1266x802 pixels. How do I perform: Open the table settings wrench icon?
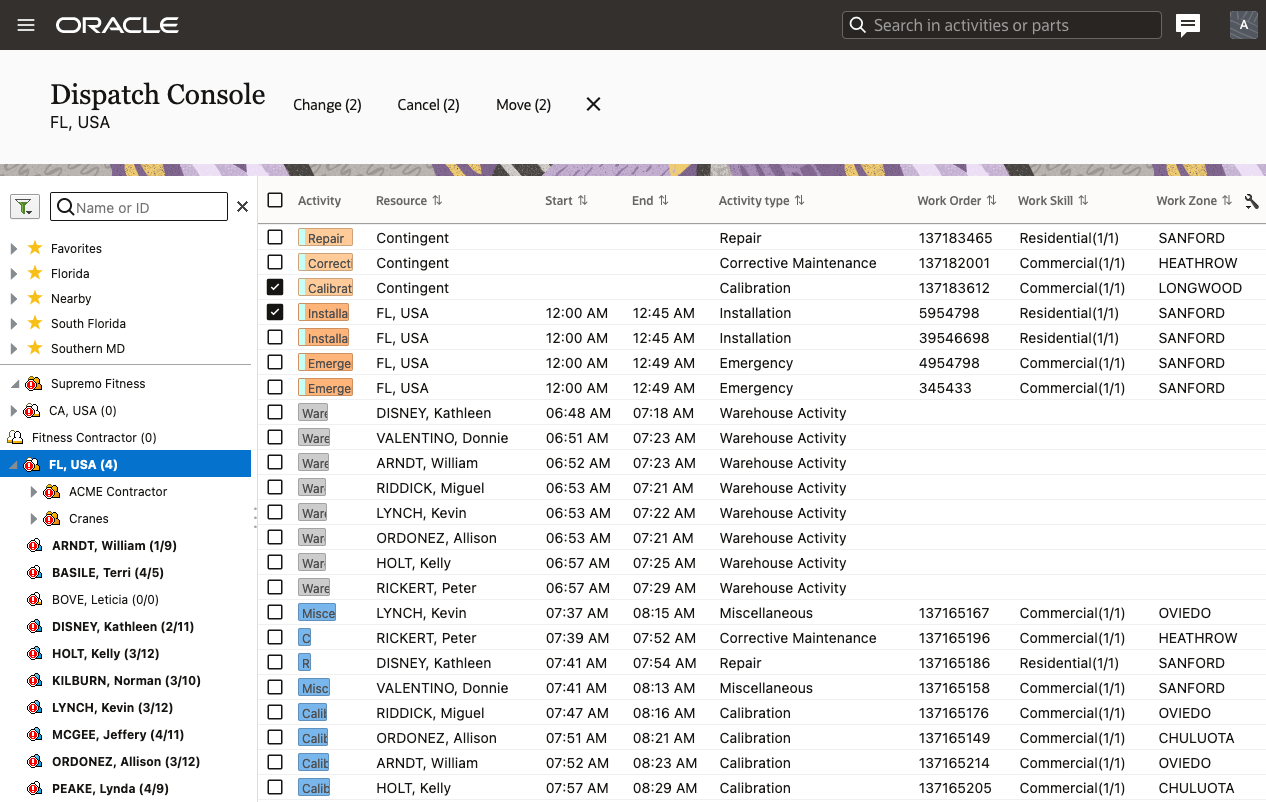tap(1251, 201)
